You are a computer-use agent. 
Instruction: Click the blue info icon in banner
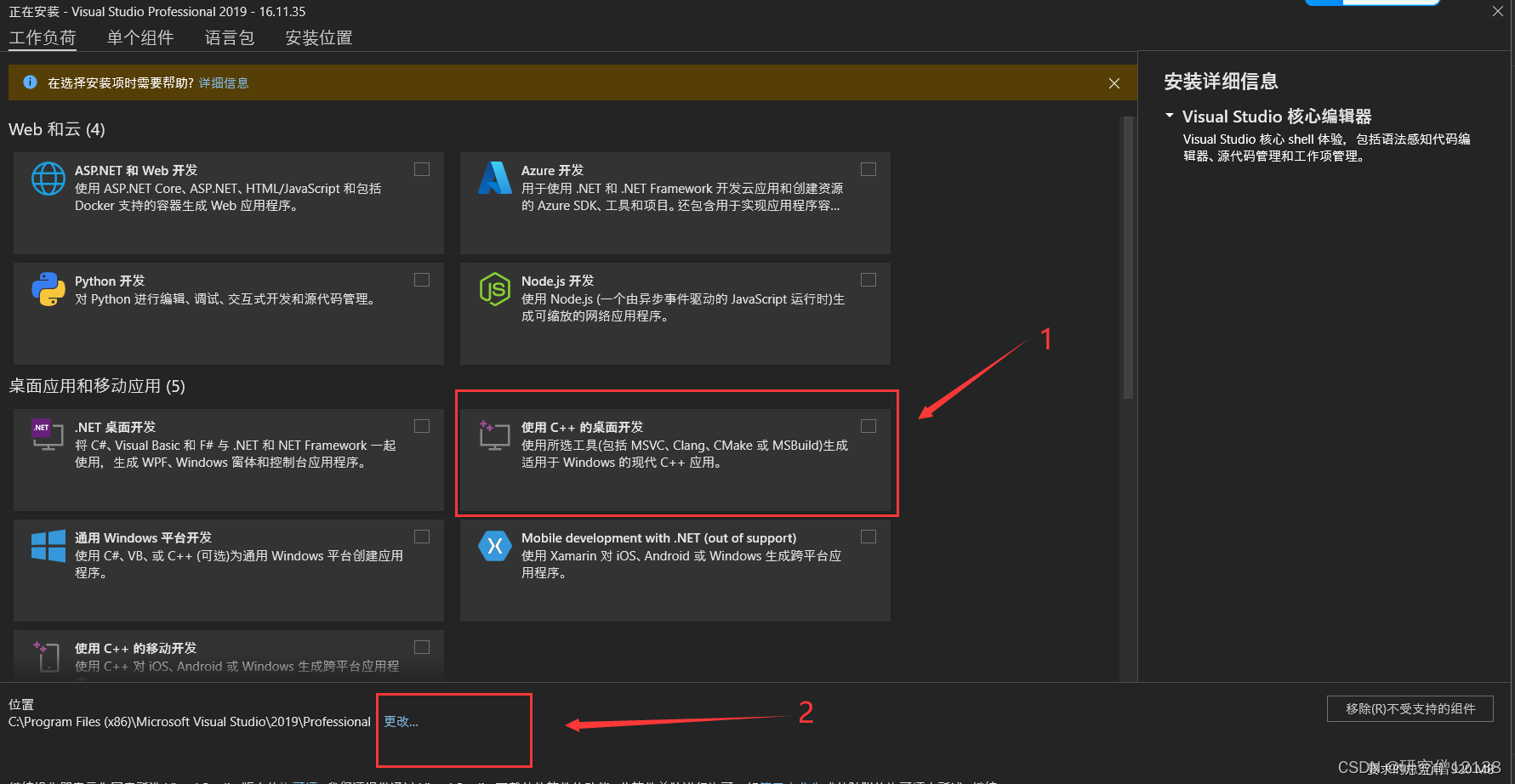point(30,82)
